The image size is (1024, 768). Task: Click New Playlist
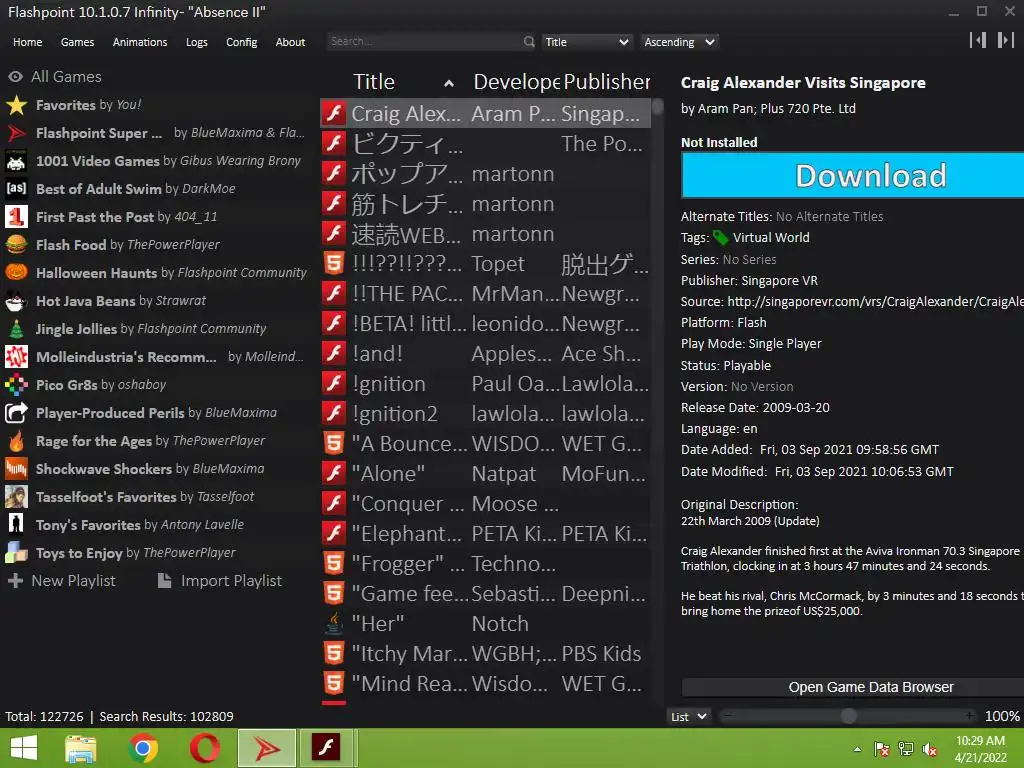61,581
